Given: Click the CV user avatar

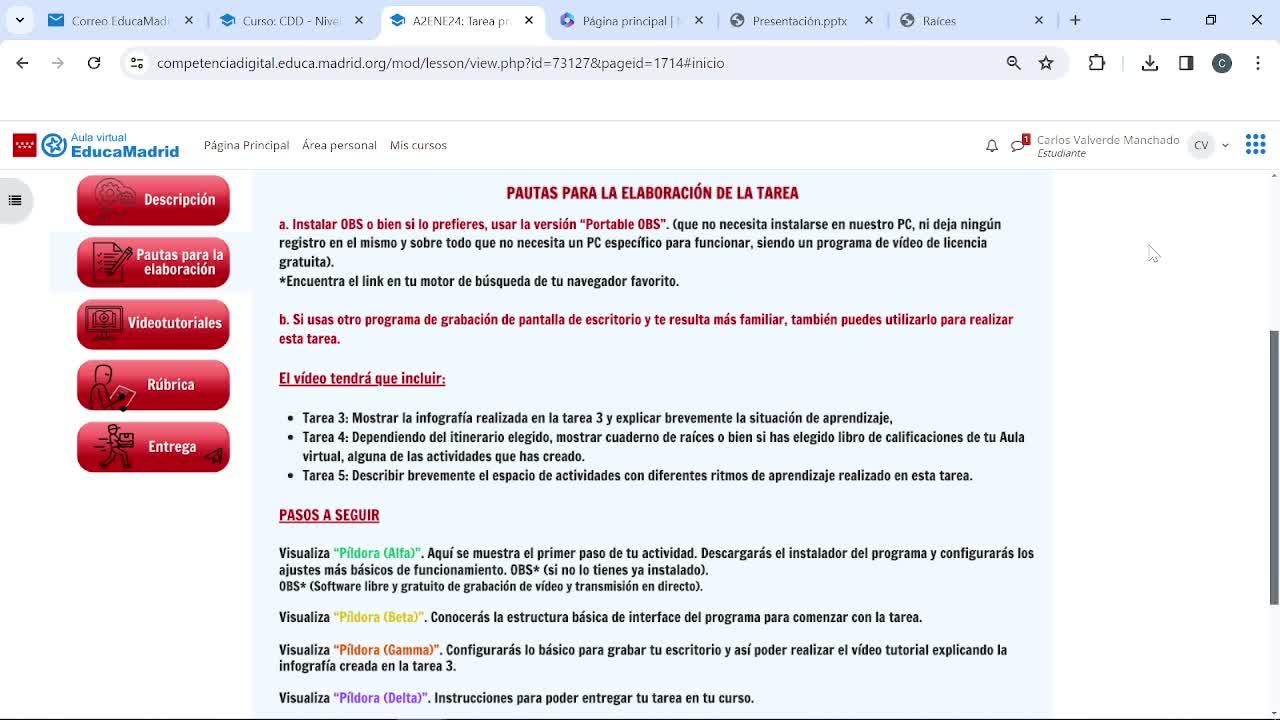Looking at the screenshot, I should (x=1201, y=145).
